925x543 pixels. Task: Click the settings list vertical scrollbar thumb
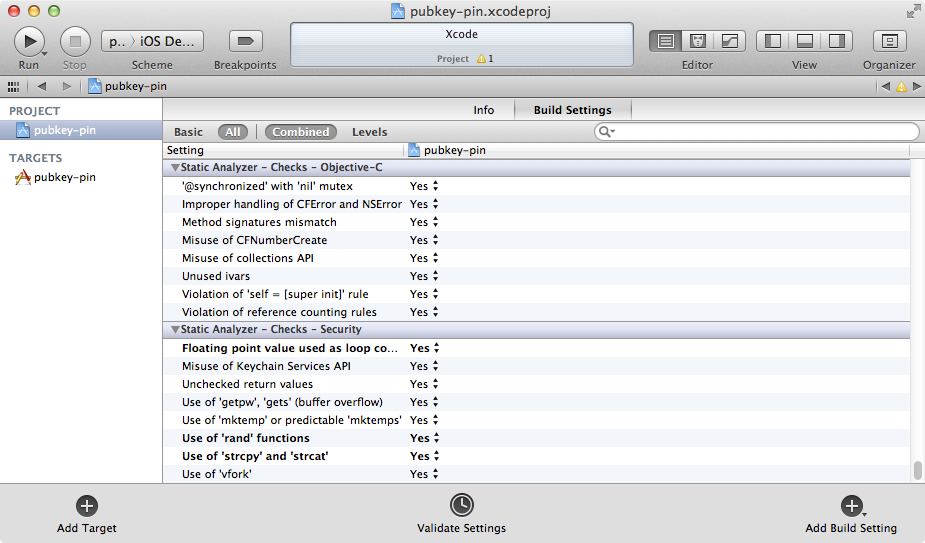coord(917,470)
